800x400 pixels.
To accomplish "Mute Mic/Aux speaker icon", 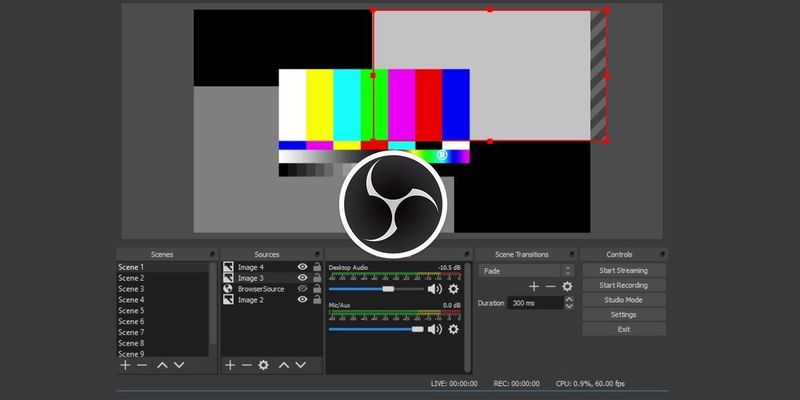I will 435,330.
